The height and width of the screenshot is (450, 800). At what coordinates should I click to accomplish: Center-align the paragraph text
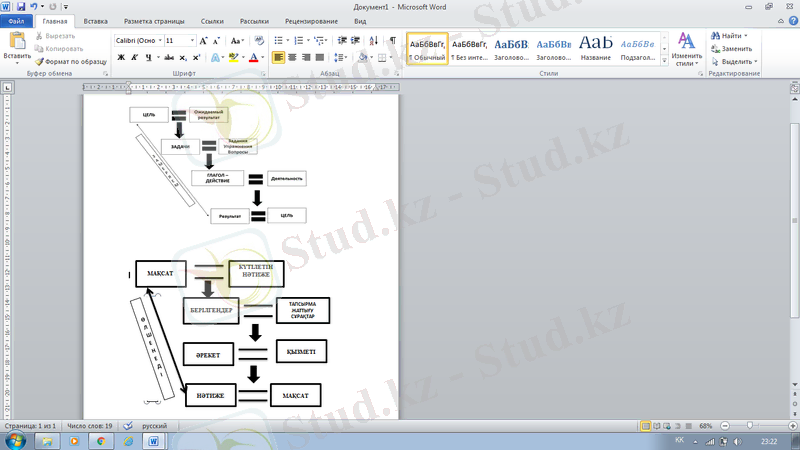[x=293, y=58]
